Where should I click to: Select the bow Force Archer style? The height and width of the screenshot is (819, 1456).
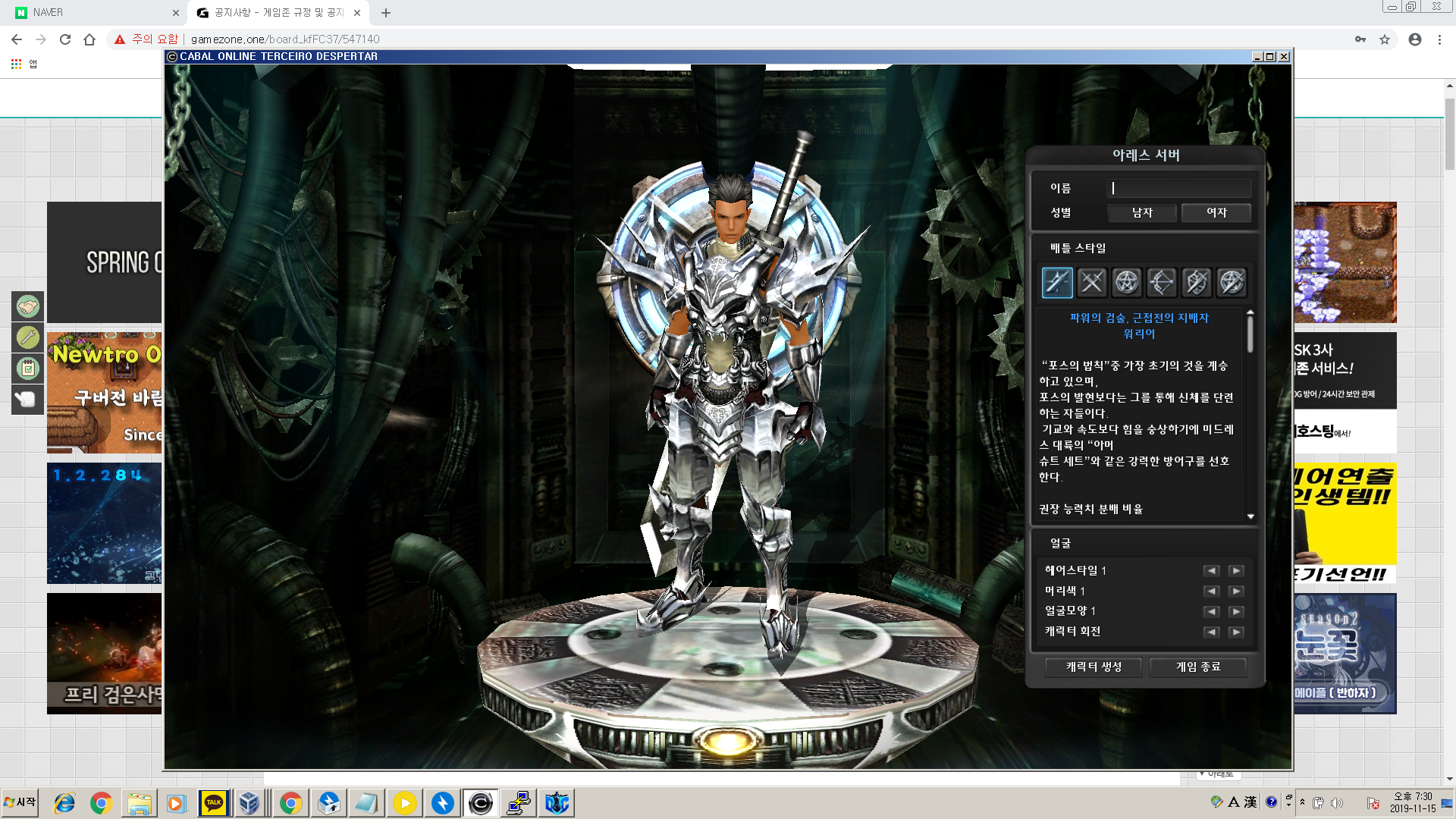pyautogui.click(x=1162, y=282)
